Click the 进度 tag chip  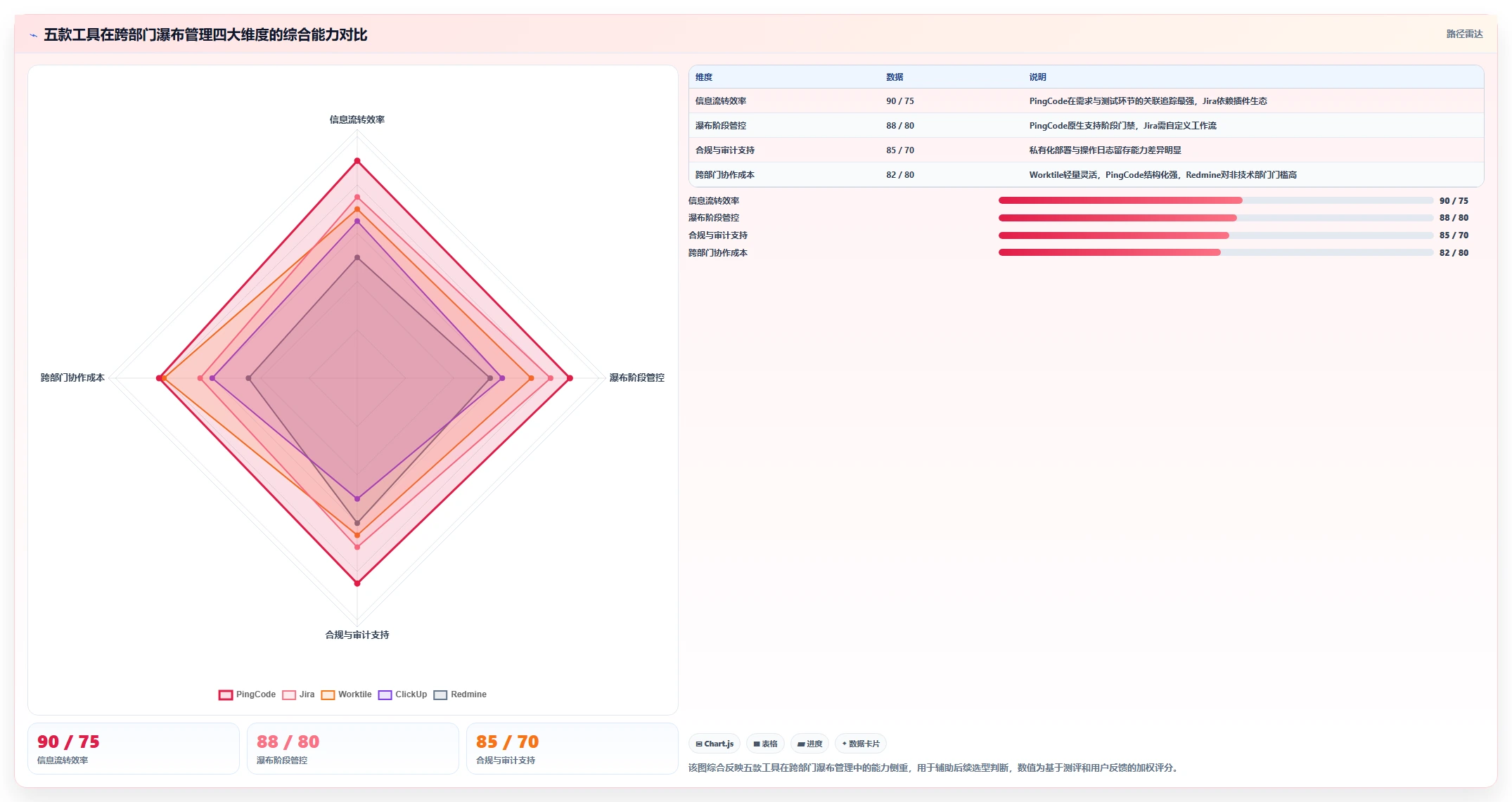pyautogui.click(x=809, y=744)
